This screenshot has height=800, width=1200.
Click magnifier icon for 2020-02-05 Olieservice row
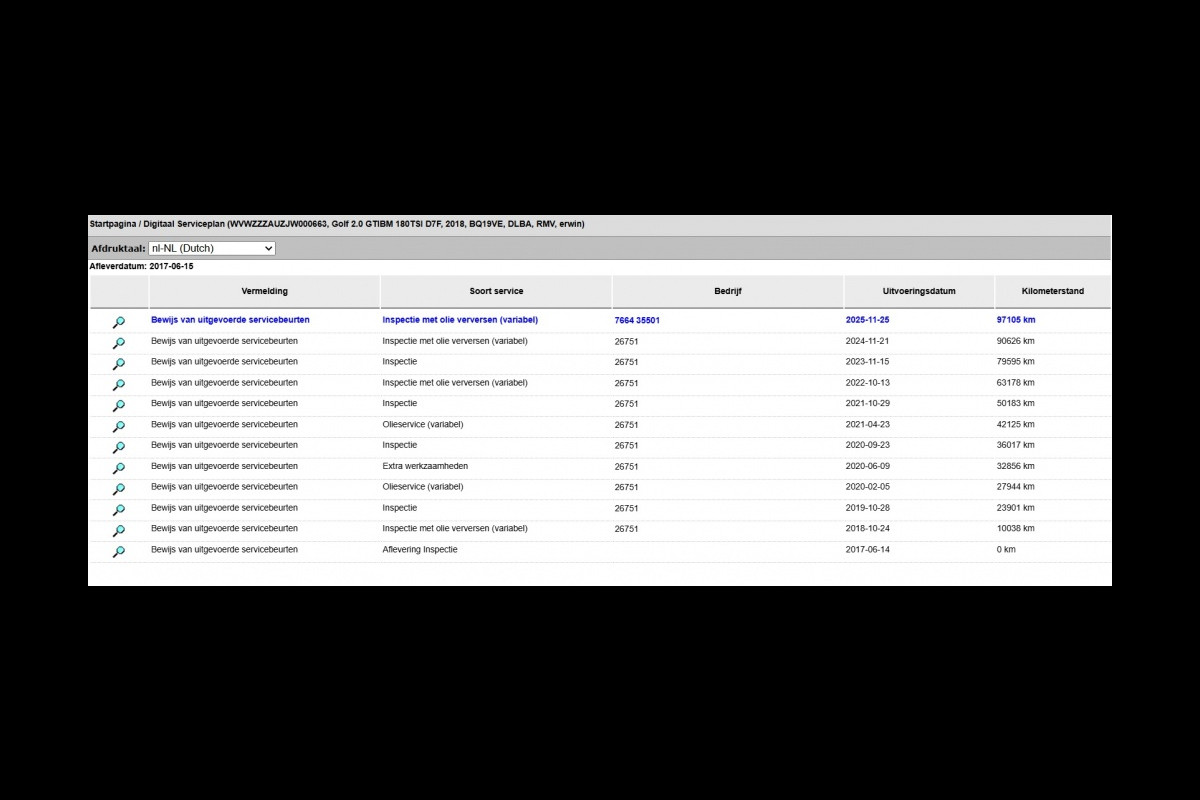tap(118, 489)
